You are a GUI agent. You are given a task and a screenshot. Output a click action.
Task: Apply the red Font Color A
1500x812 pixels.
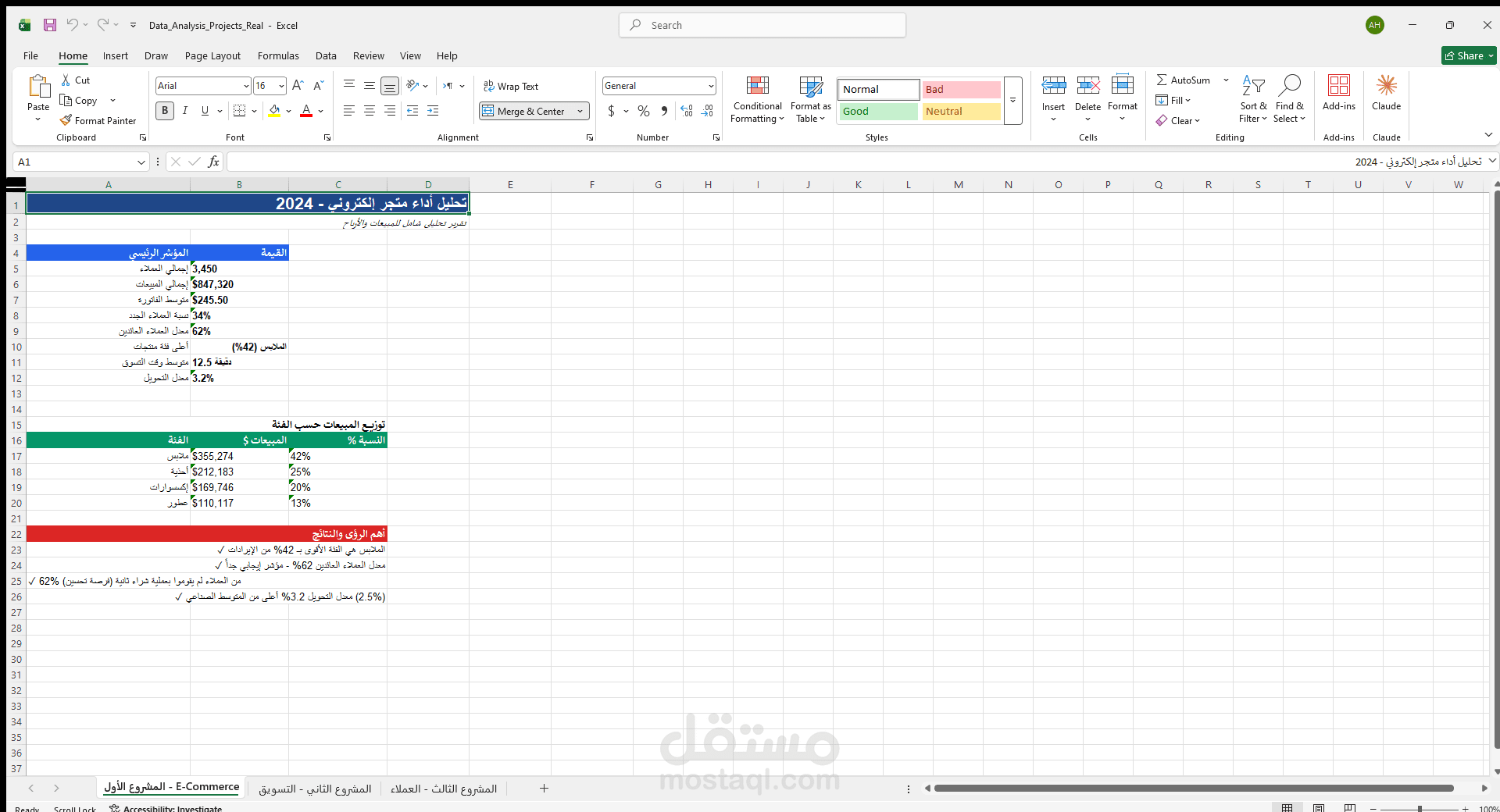(x=306, y=111)
